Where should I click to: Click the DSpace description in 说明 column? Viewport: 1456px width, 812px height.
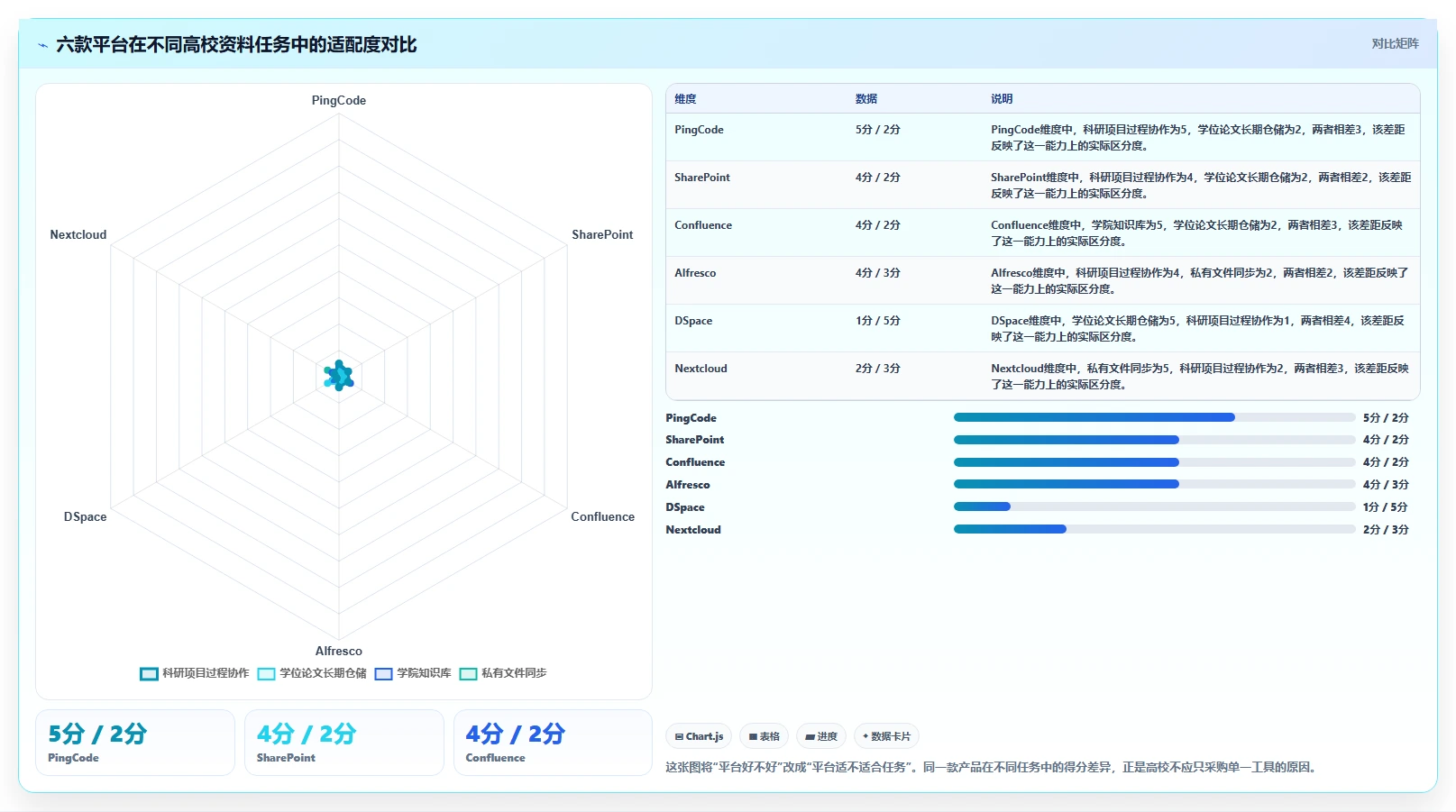[x=1198, y=329]
